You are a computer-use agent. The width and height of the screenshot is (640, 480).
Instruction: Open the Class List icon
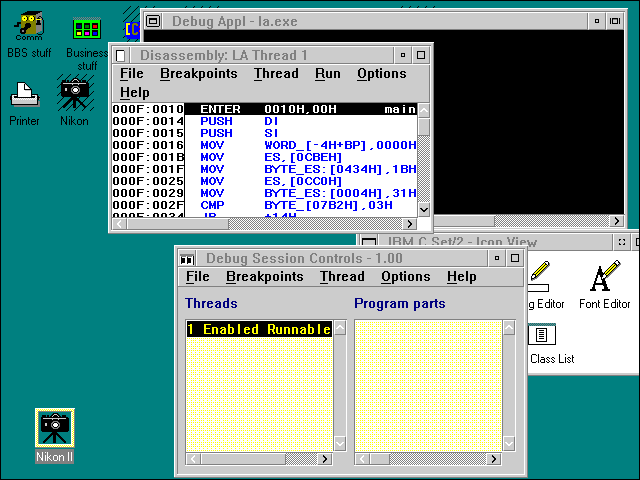pos(543,335)
